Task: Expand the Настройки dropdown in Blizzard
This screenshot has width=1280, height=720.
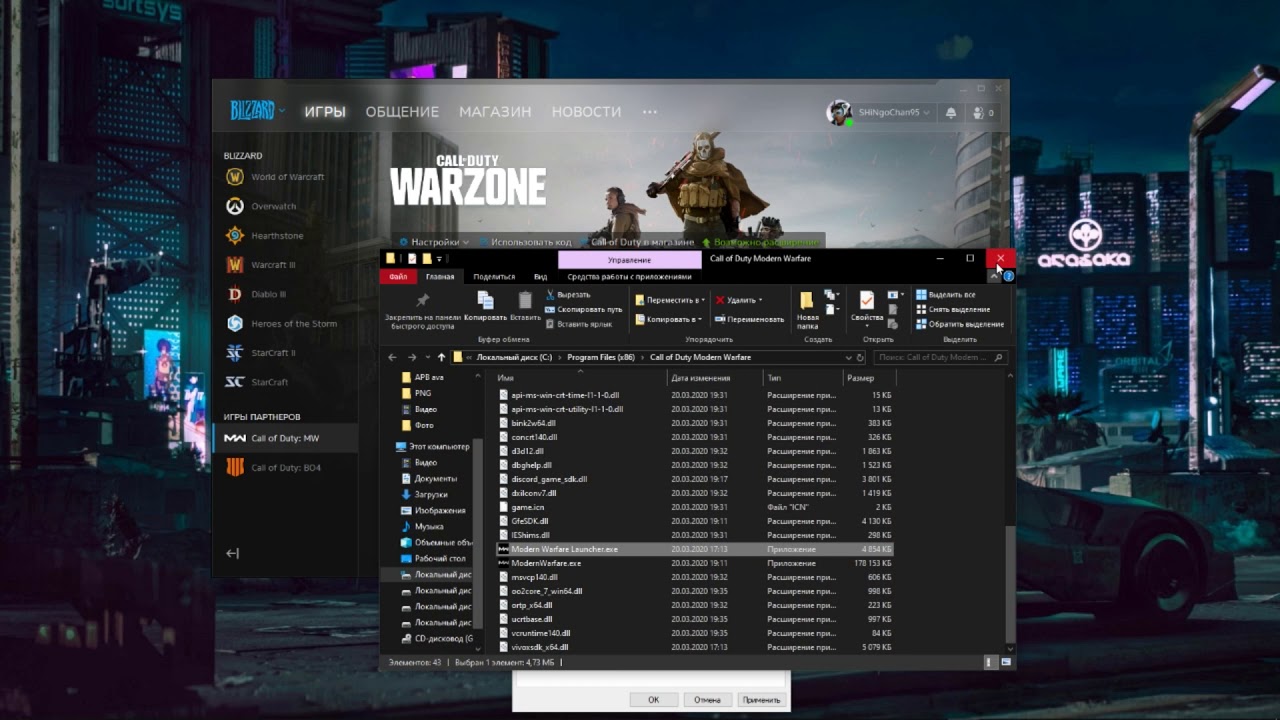Action: 434,242
